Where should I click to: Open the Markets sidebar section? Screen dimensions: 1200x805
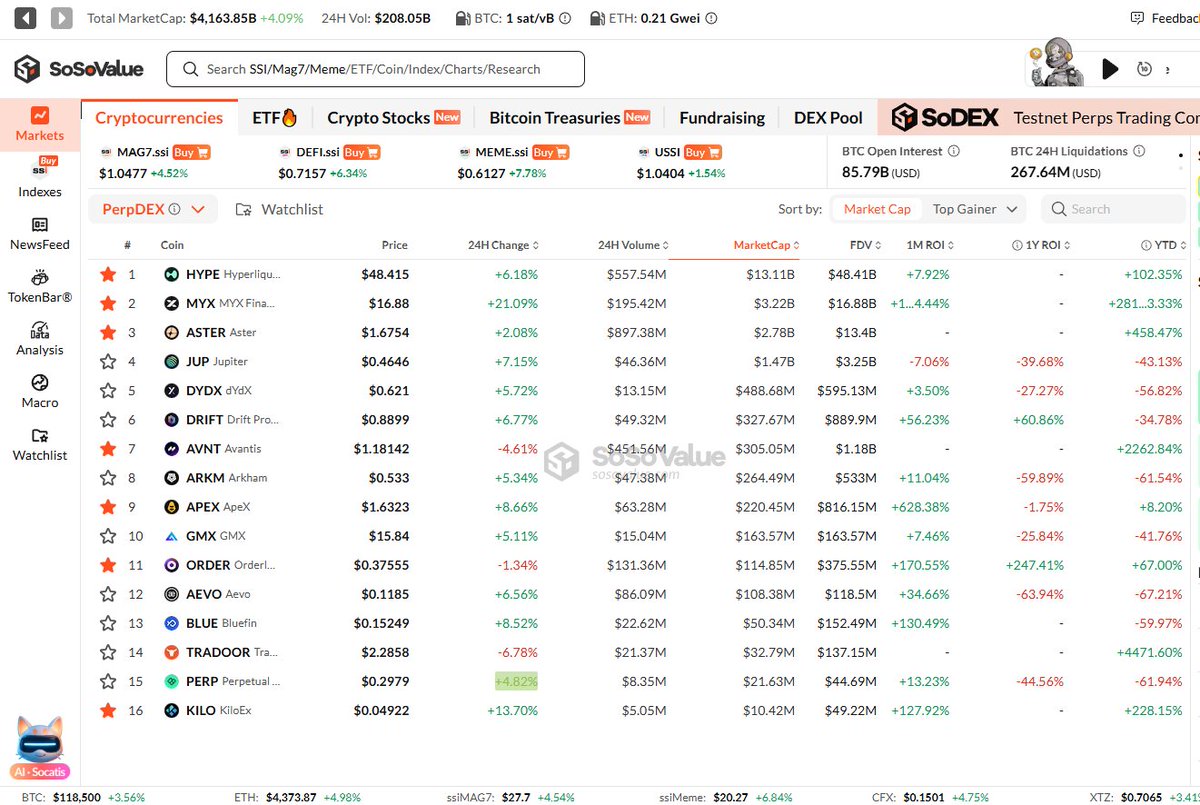(x=40, y=125)
